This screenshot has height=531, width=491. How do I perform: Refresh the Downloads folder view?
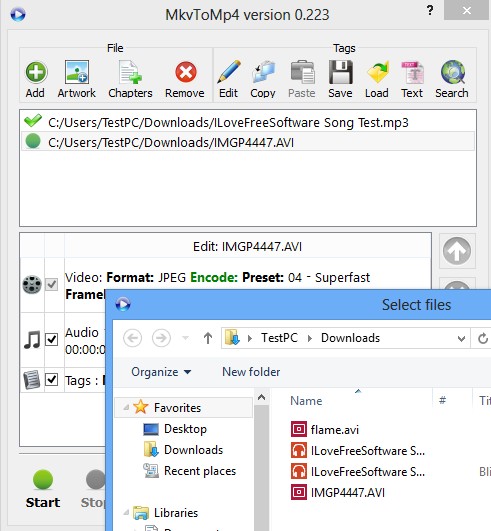(x=482, y=338)
